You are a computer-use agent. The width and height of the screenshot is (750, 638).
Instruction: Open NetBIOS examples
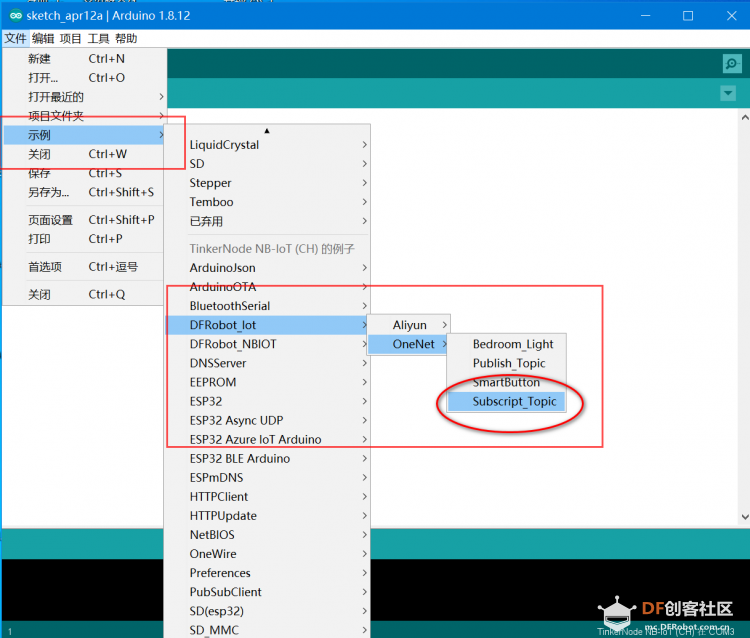[267, 535]
